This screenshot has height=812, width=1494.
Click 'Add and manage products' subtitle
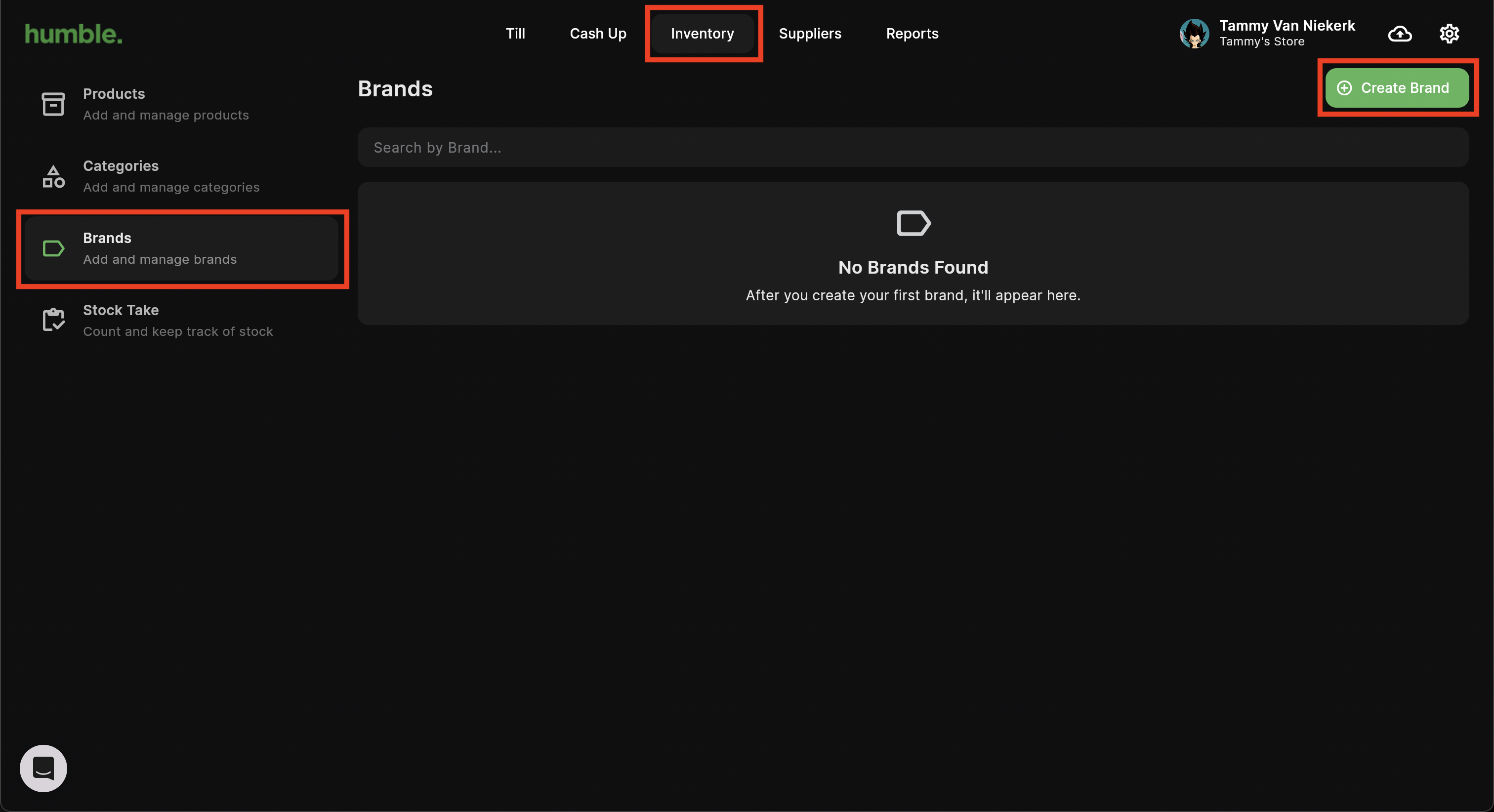pos(166,115)
